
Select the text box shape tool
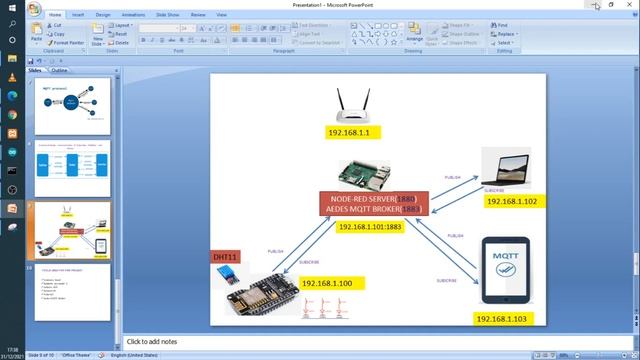[x=354, y=26]
